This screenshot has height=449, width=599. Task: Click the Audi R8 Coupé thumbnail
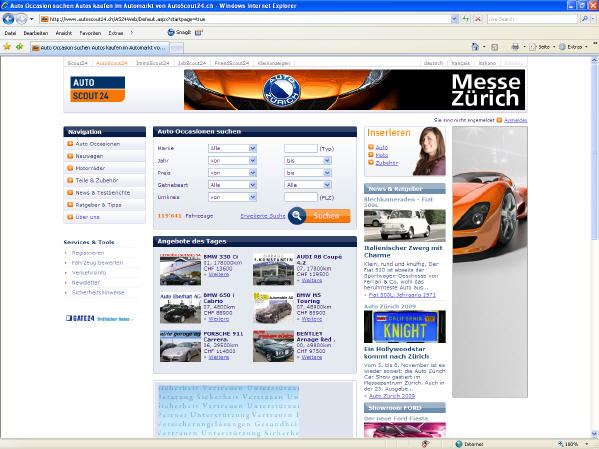coord(273,269)
